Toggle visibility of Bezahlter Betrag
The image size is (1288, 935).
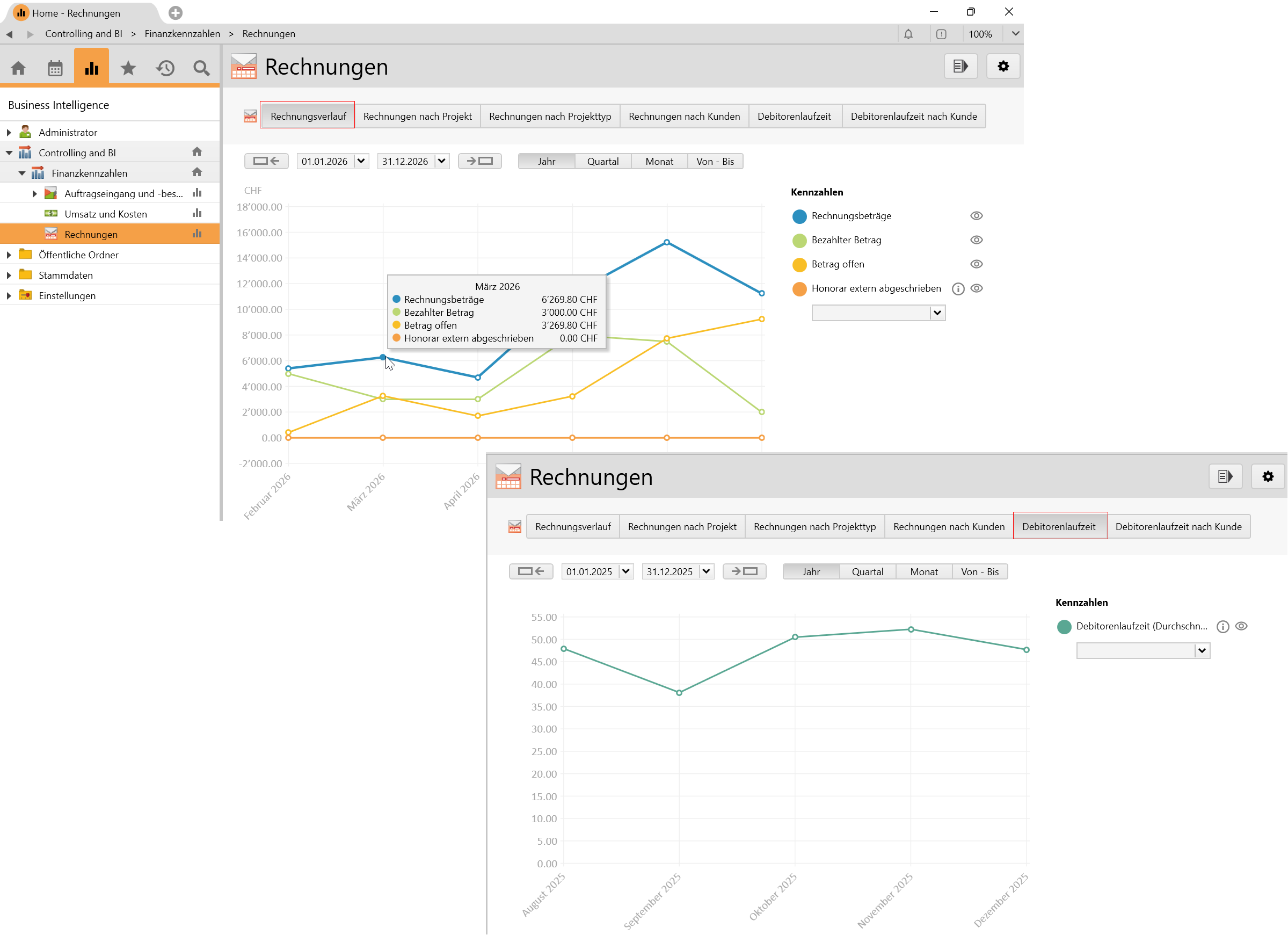tap(976, 240)
